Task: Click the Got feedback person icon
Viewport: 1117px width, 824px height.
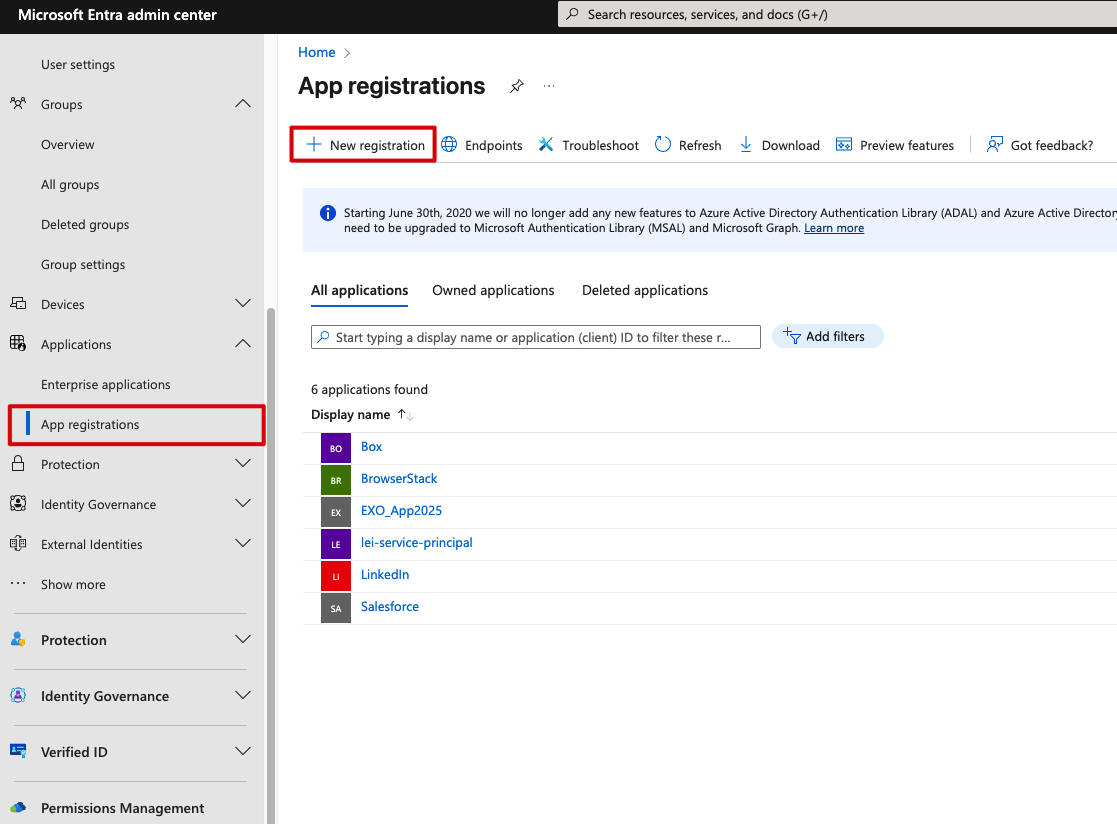Action: (x=994, y=145)
